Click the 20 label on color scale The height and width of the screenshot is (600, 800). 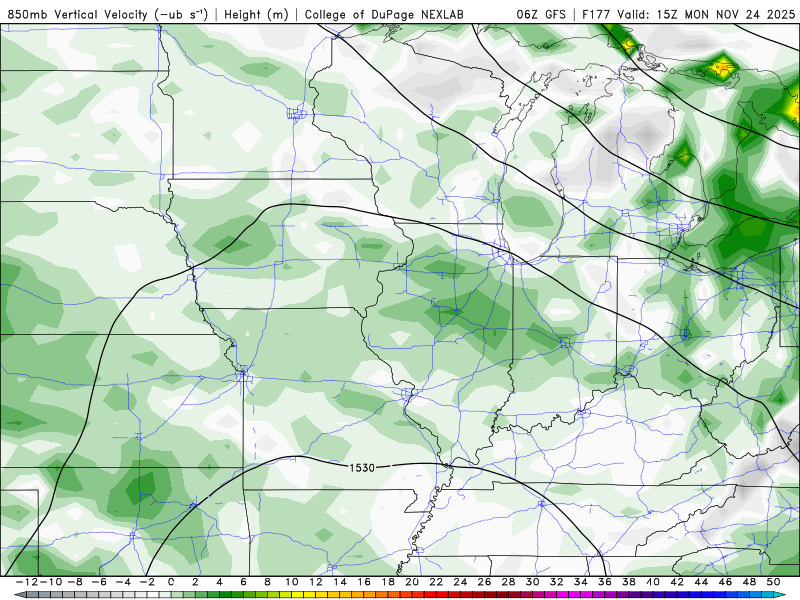tap(412, 582)
